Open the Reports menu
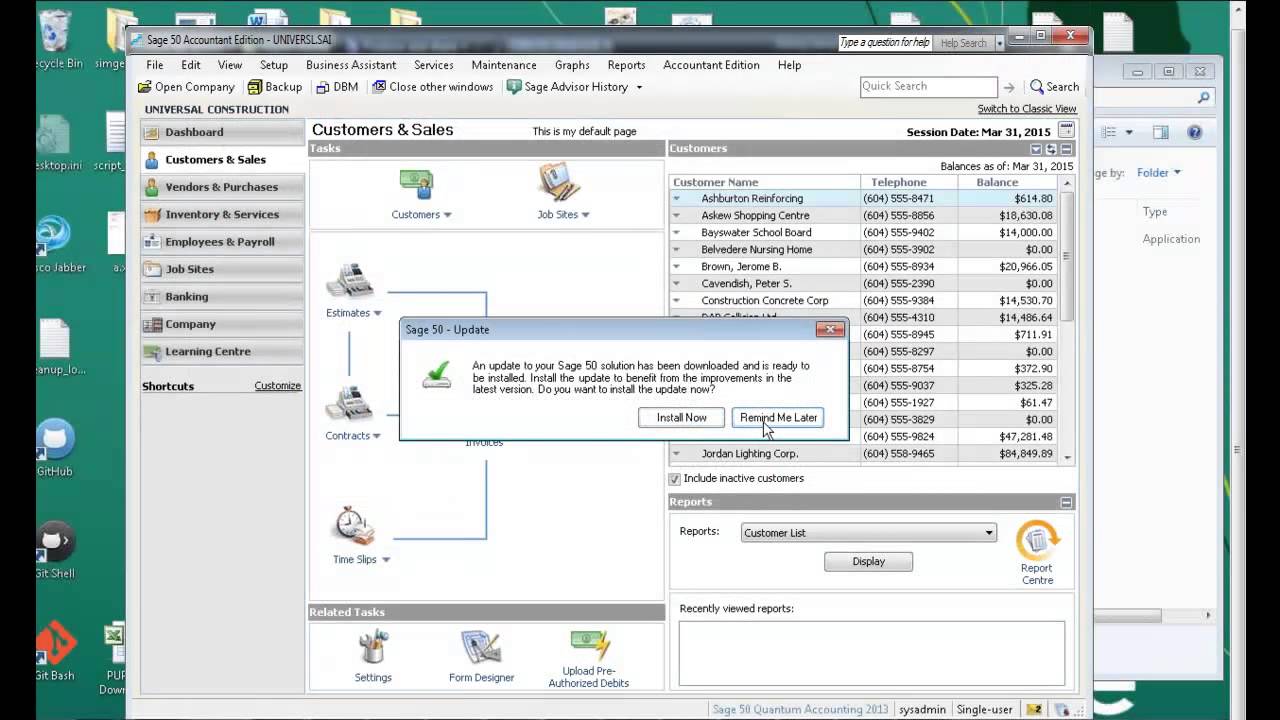The height and width of the screenshot is (720, 1280). (626, 65)
